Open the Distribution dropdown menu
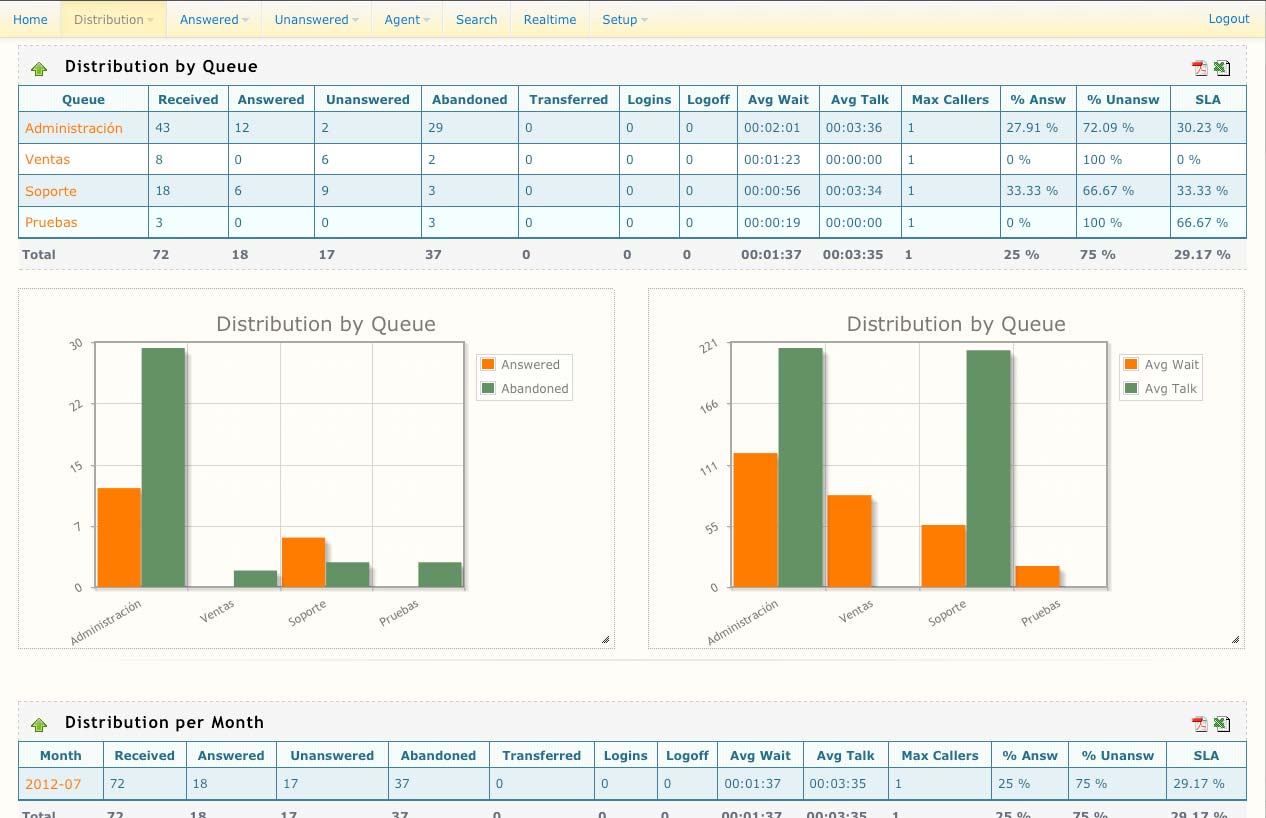 (113, 19)
